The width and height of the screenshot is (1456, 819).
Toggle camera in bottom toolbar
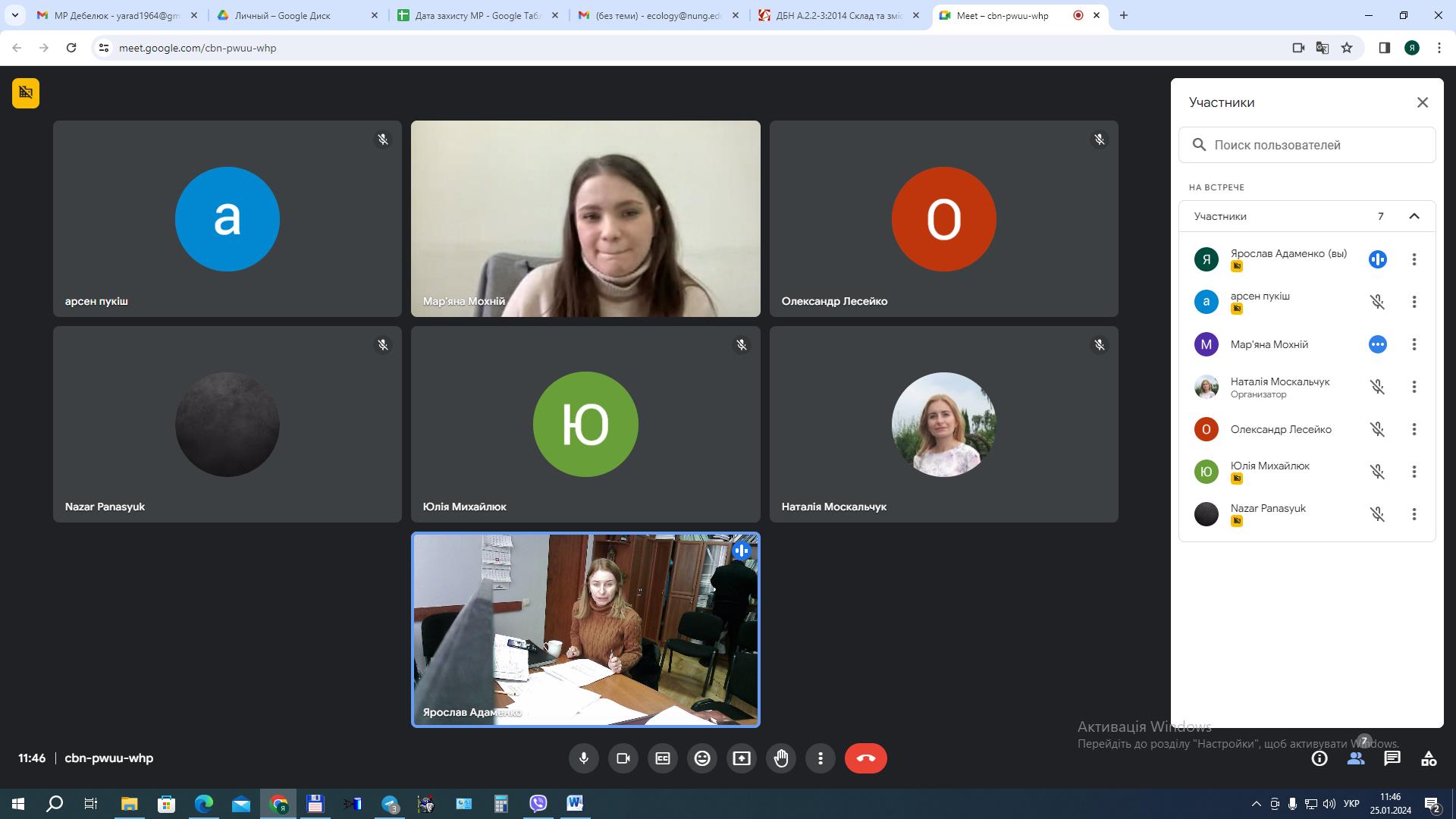tap(623, 758)
